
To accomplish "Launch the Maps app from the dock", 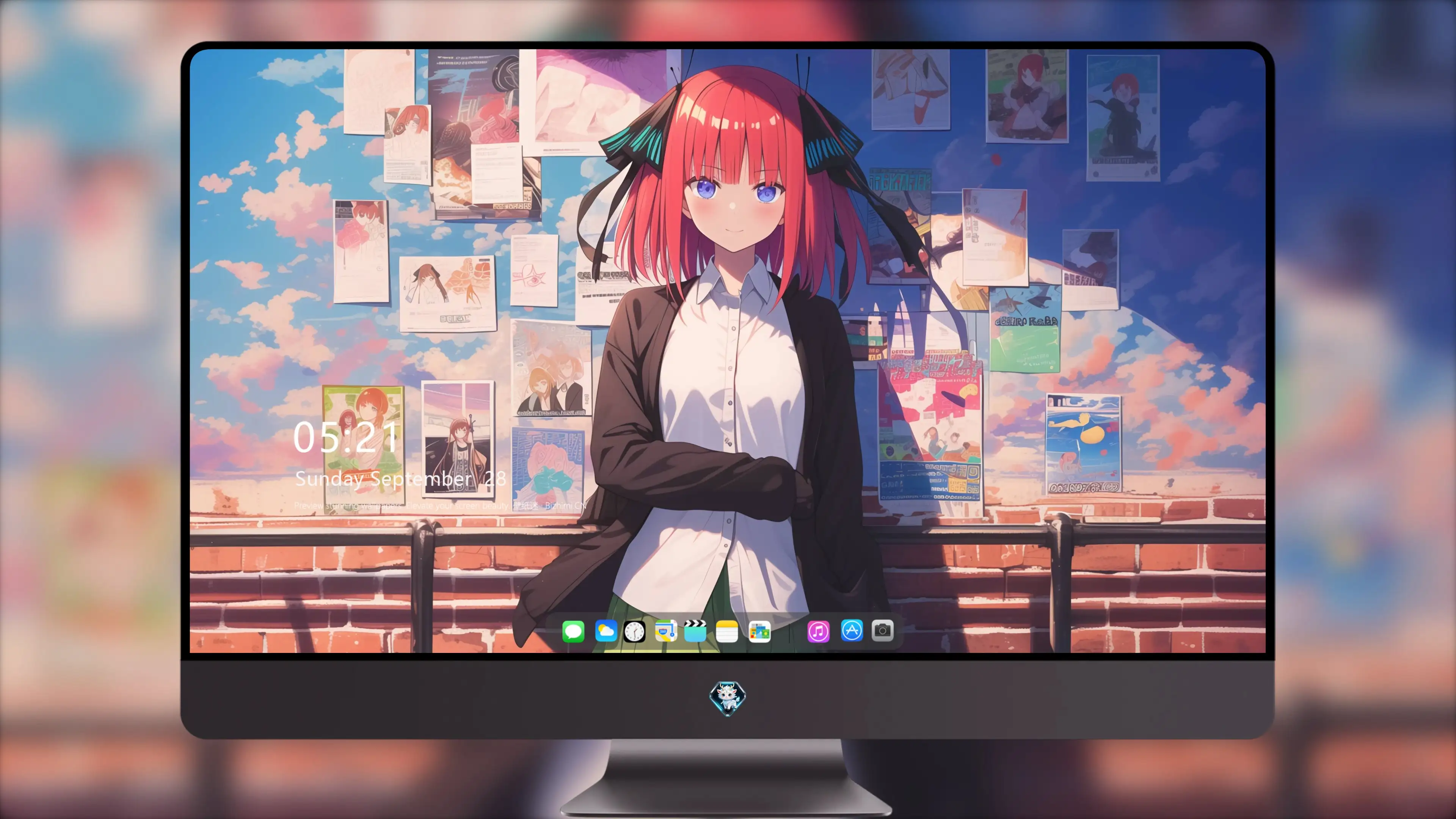I will 666,631.
